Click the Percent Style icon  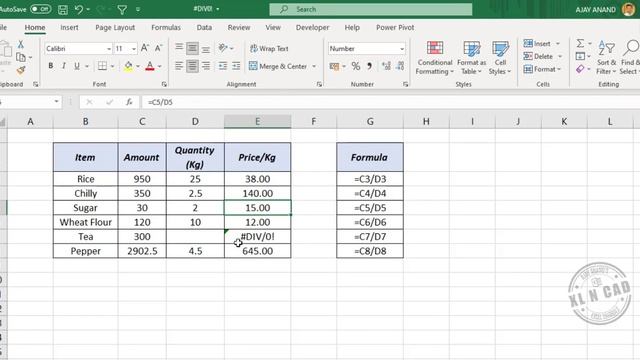pos(356,66)
